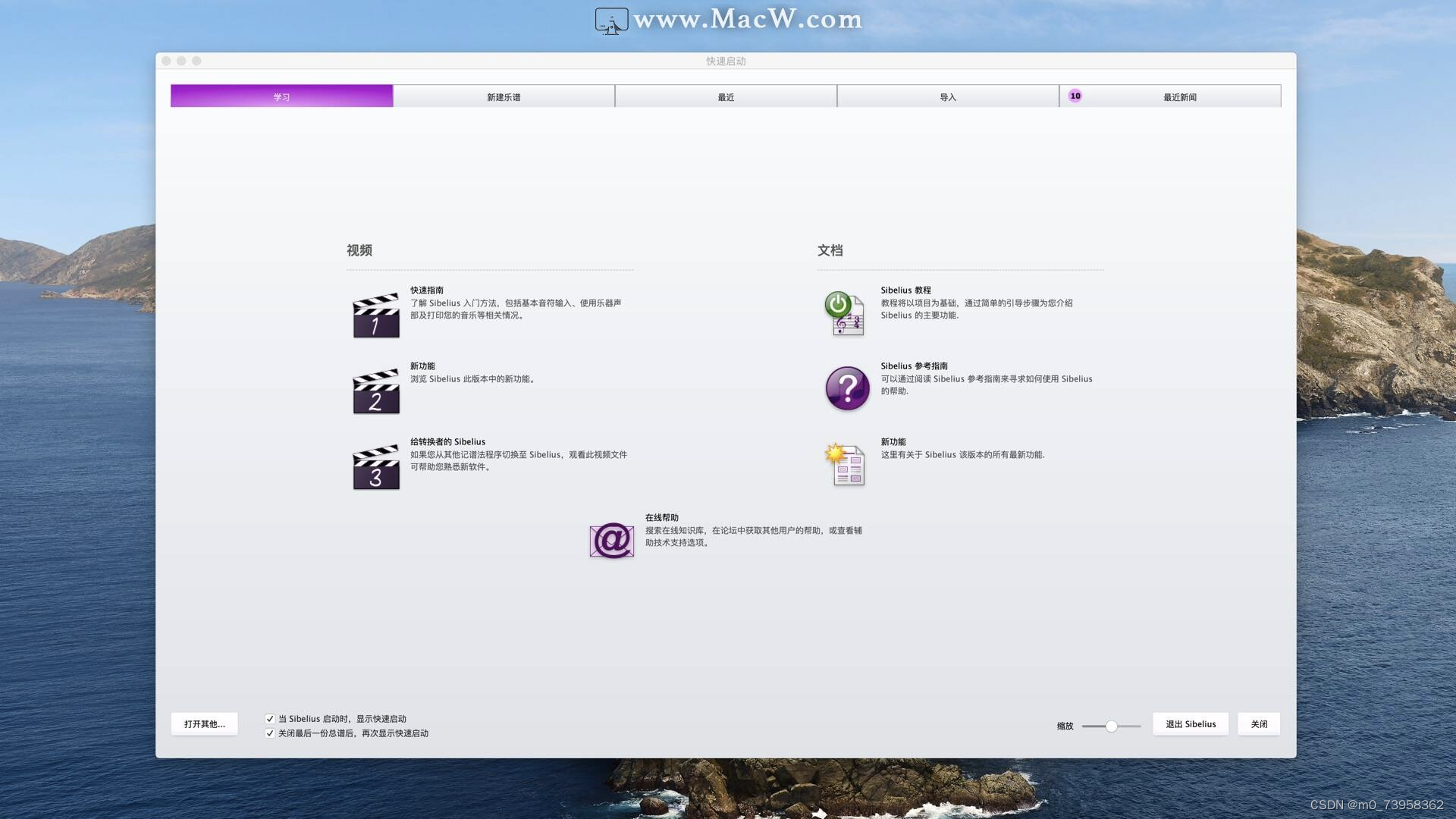Click the Sibelius 参考指南 title text

(914, 366)
